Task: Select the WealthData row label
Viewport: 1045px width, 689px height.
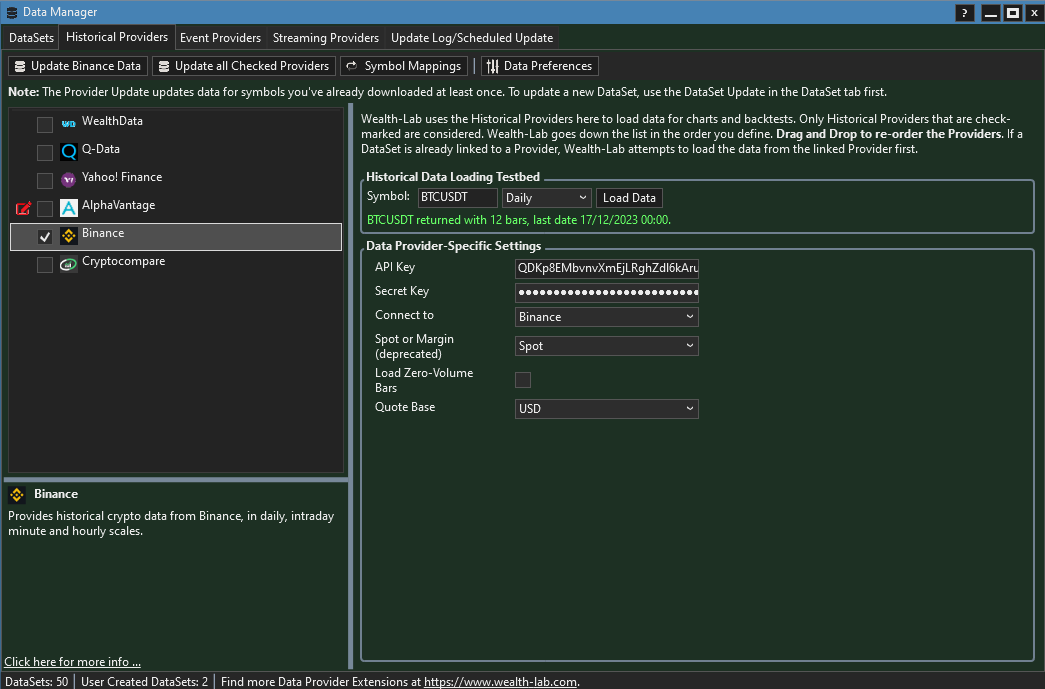Action: 112,121
